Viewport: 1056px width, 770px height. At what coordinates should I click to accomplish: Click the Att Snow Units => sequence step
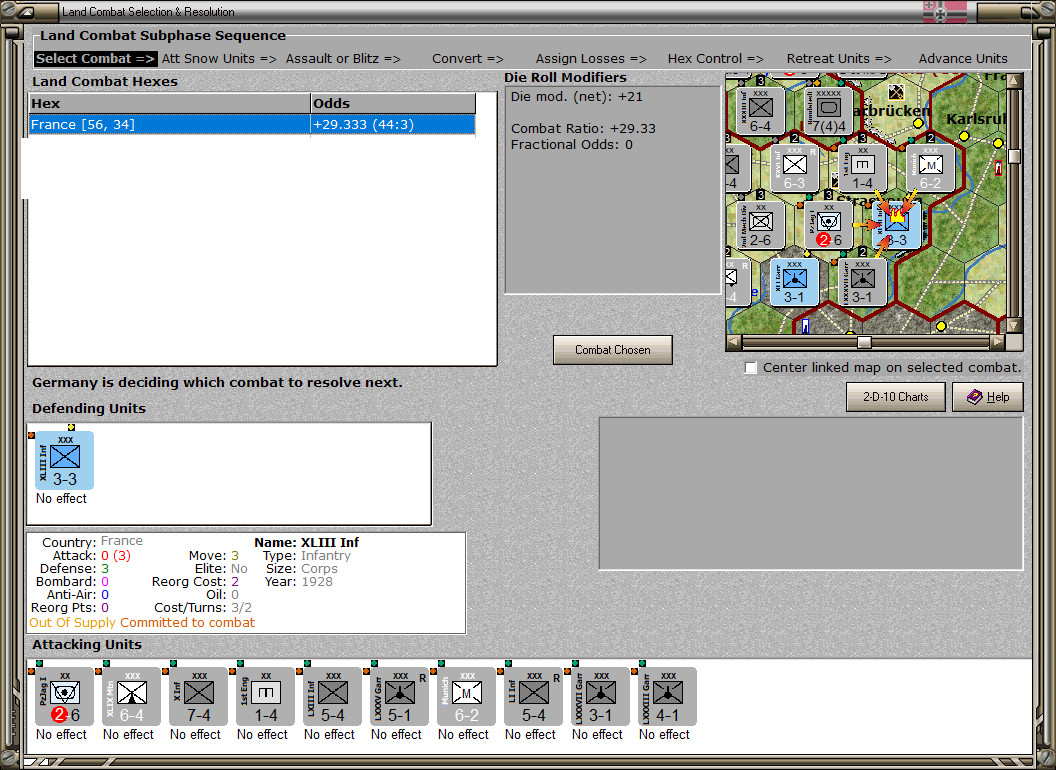219,59
